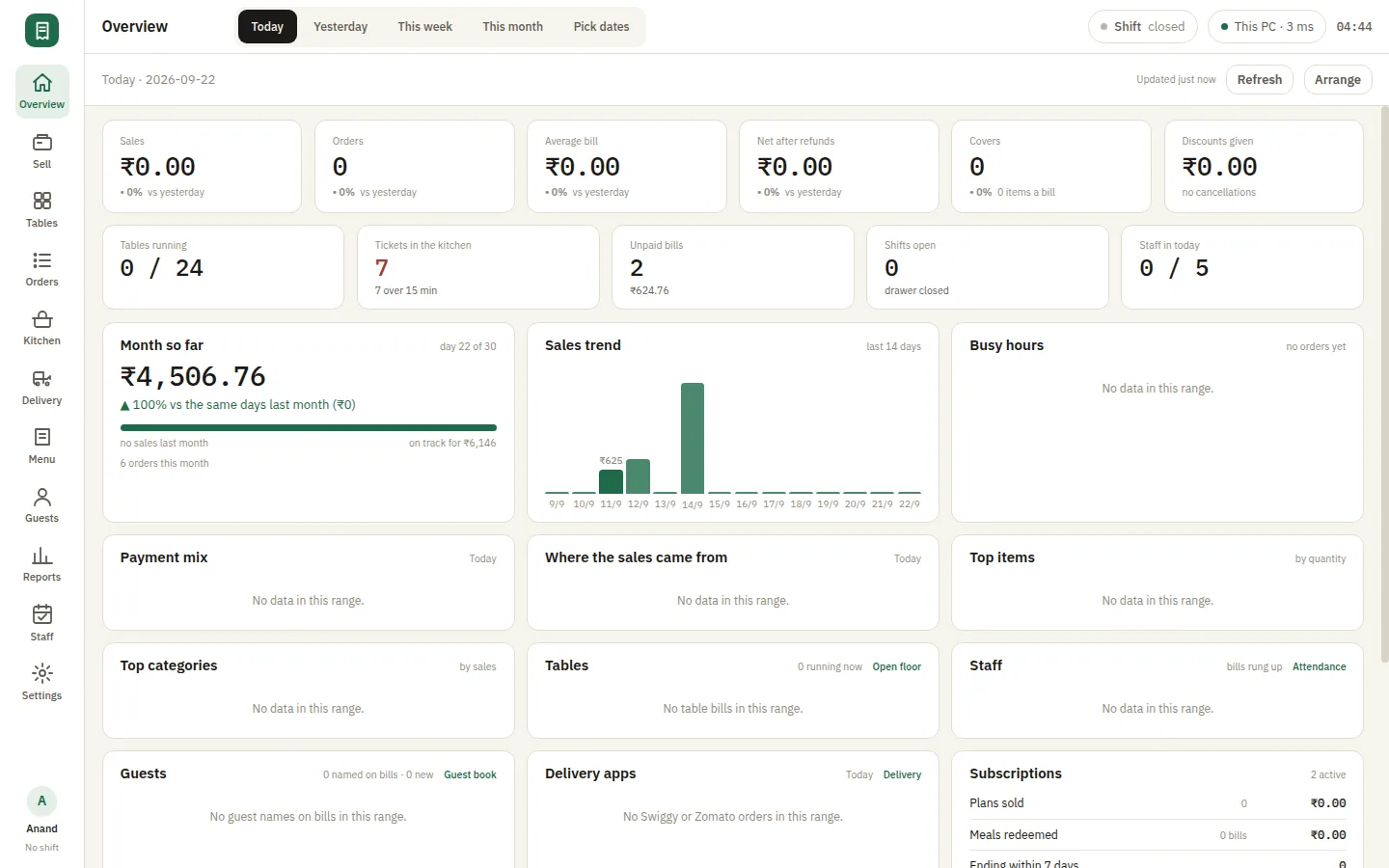Click the Sales ₹0.00 card

[202, 166]
